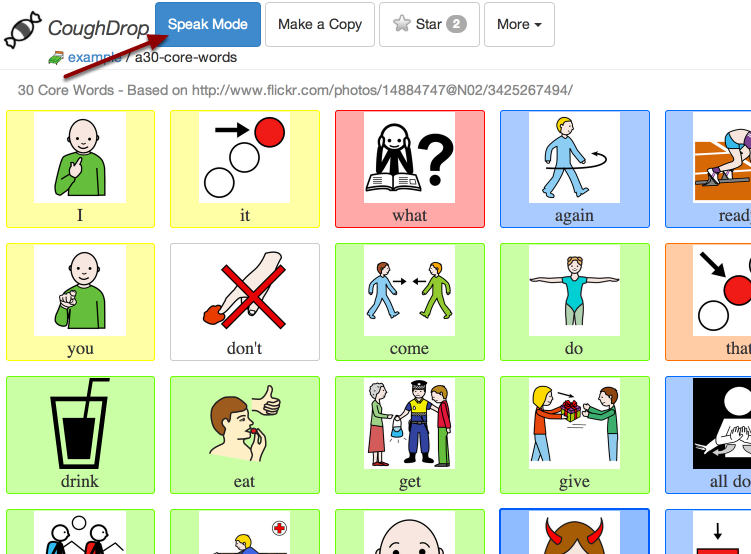Select the bottom-row down-arrow symbol tile

point(708,531)
